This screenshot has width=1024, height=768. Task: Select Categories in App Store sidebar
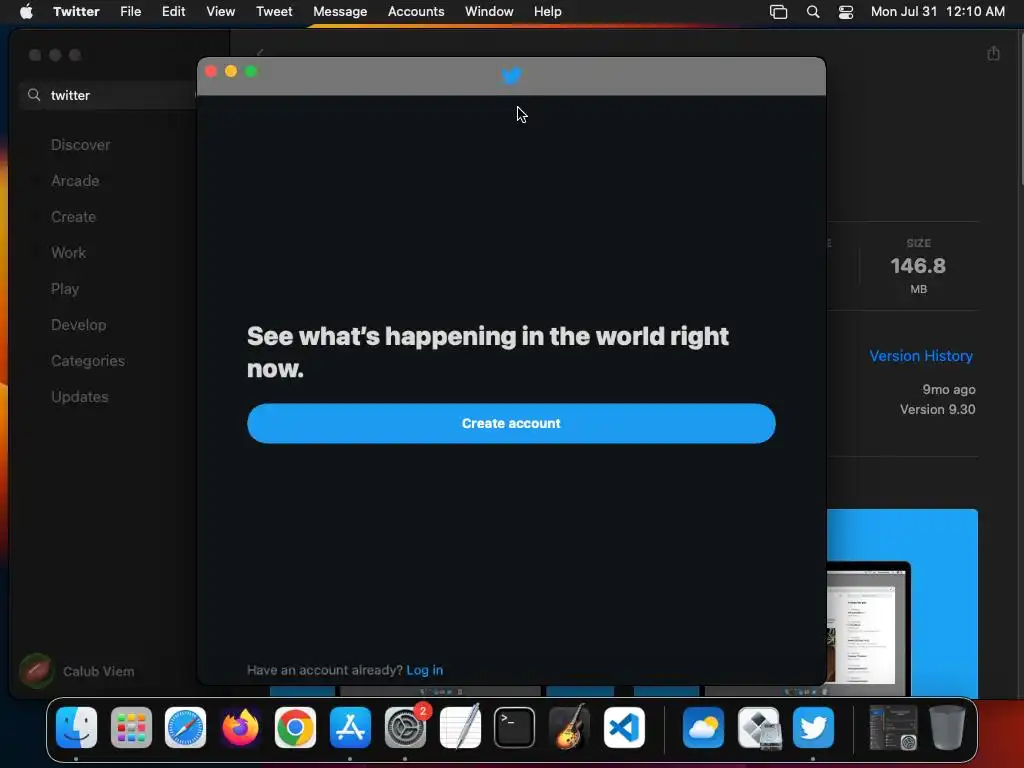click(88, 360)
